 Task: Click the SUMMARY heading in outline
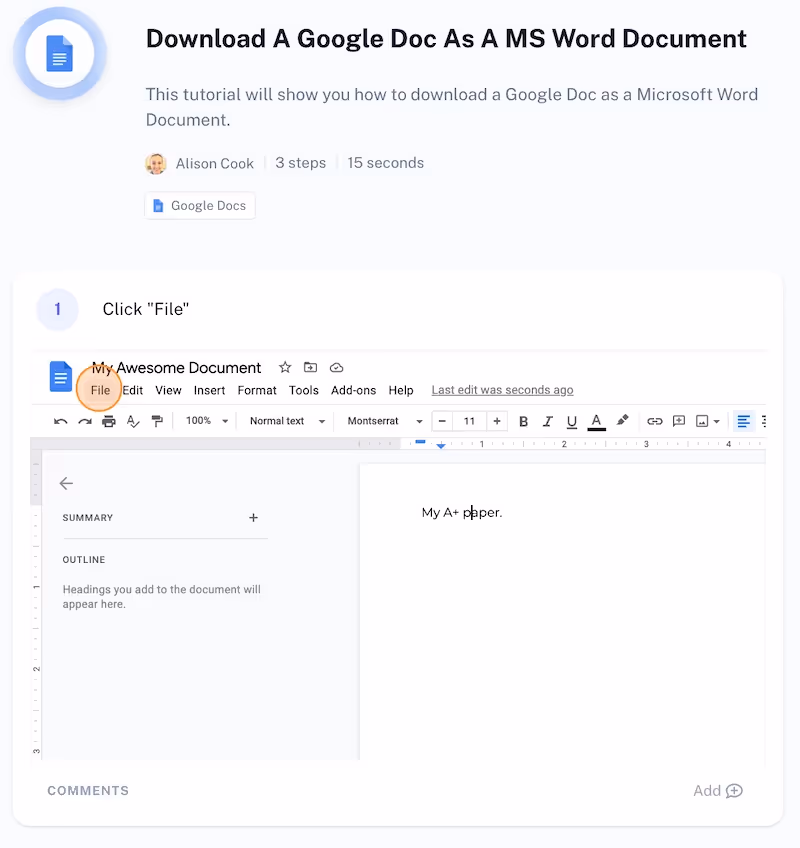88,518
